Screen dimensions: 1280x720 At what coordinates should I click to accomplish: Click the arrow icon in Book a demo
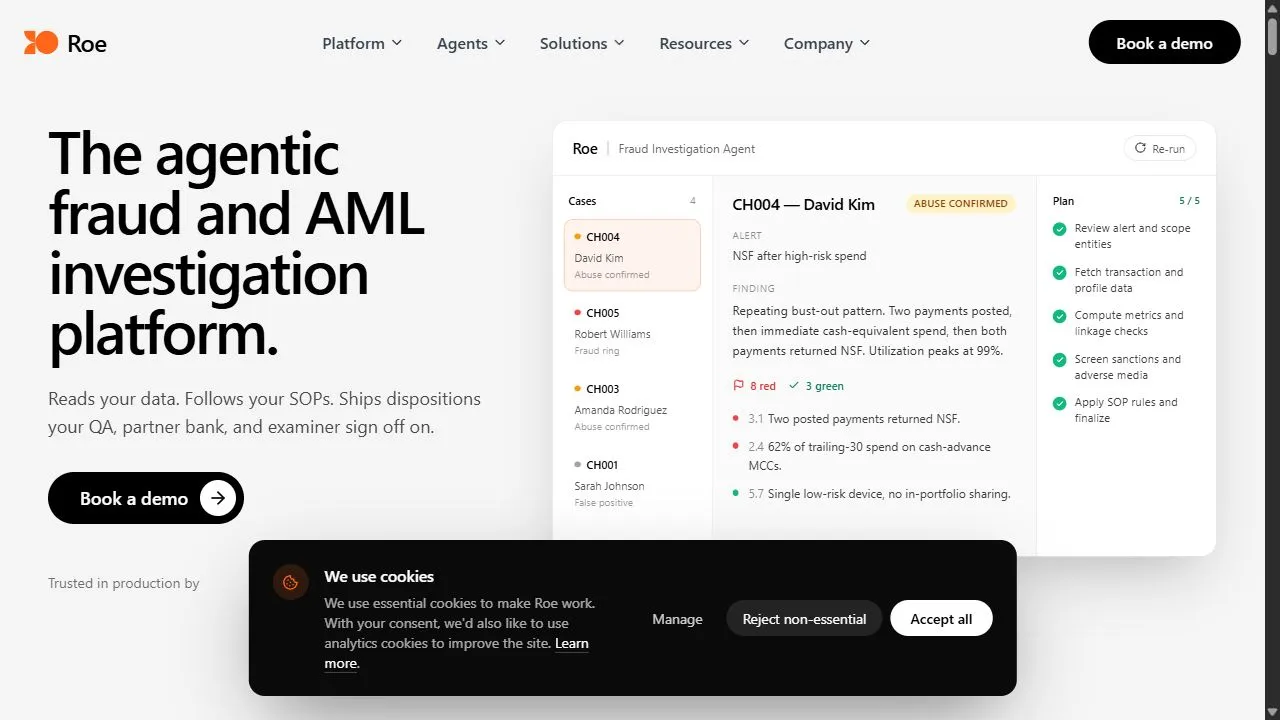click(218, 498)
